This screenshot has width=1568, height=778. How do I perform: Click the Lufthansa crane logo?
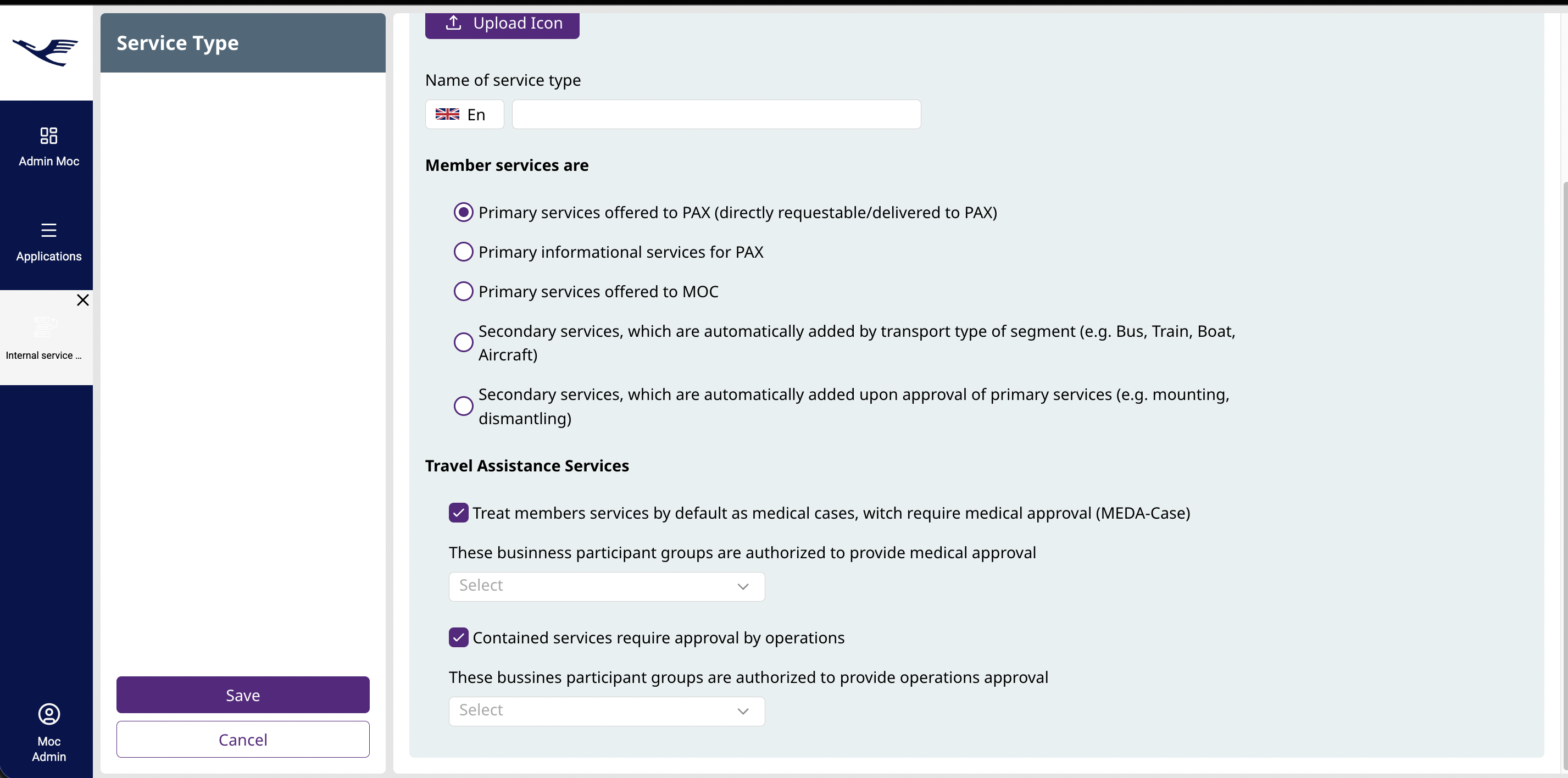46,52
